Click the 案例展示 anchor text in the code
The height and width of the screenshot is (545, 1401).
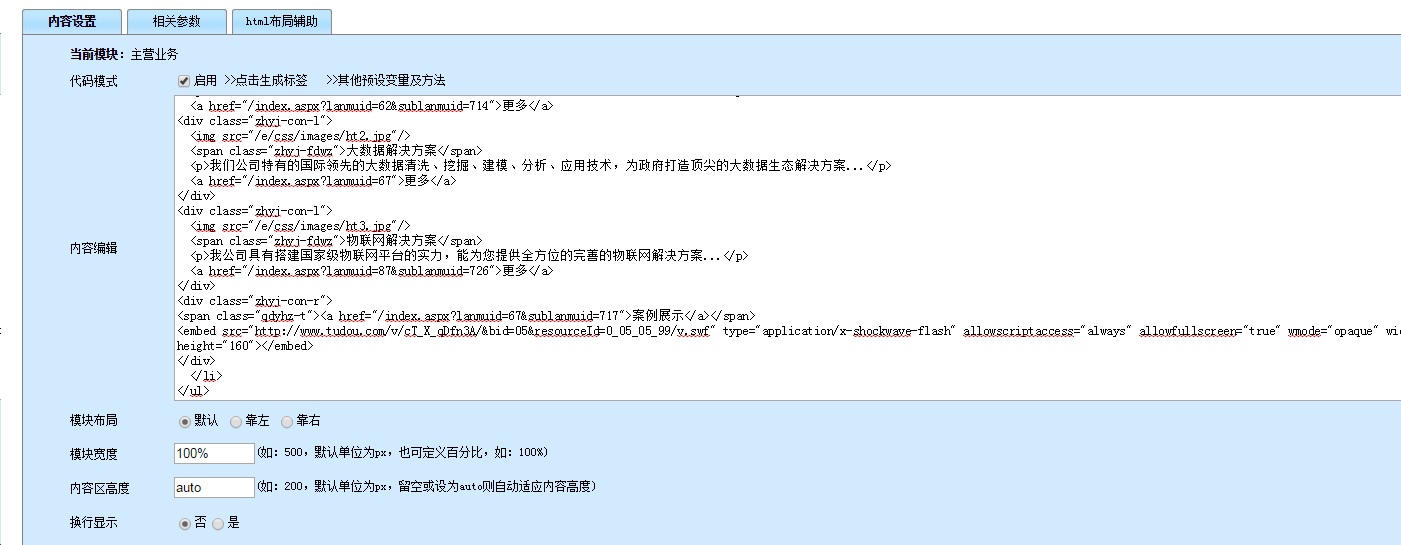(657, 316)
